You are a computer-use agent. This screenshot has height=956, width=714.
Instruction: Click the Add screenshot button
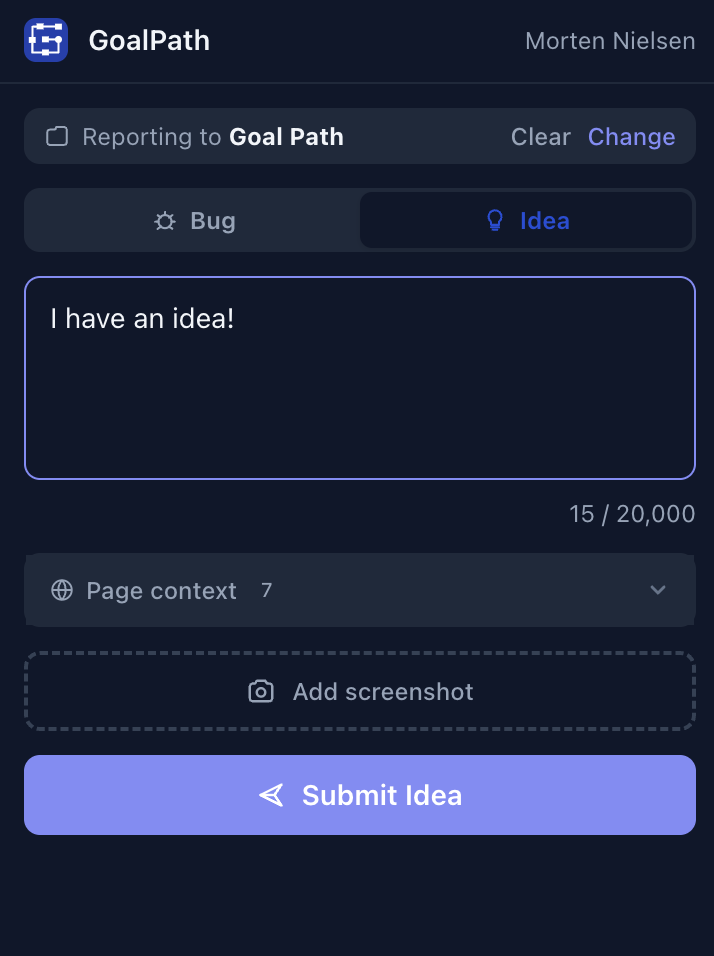click(360, 691)
